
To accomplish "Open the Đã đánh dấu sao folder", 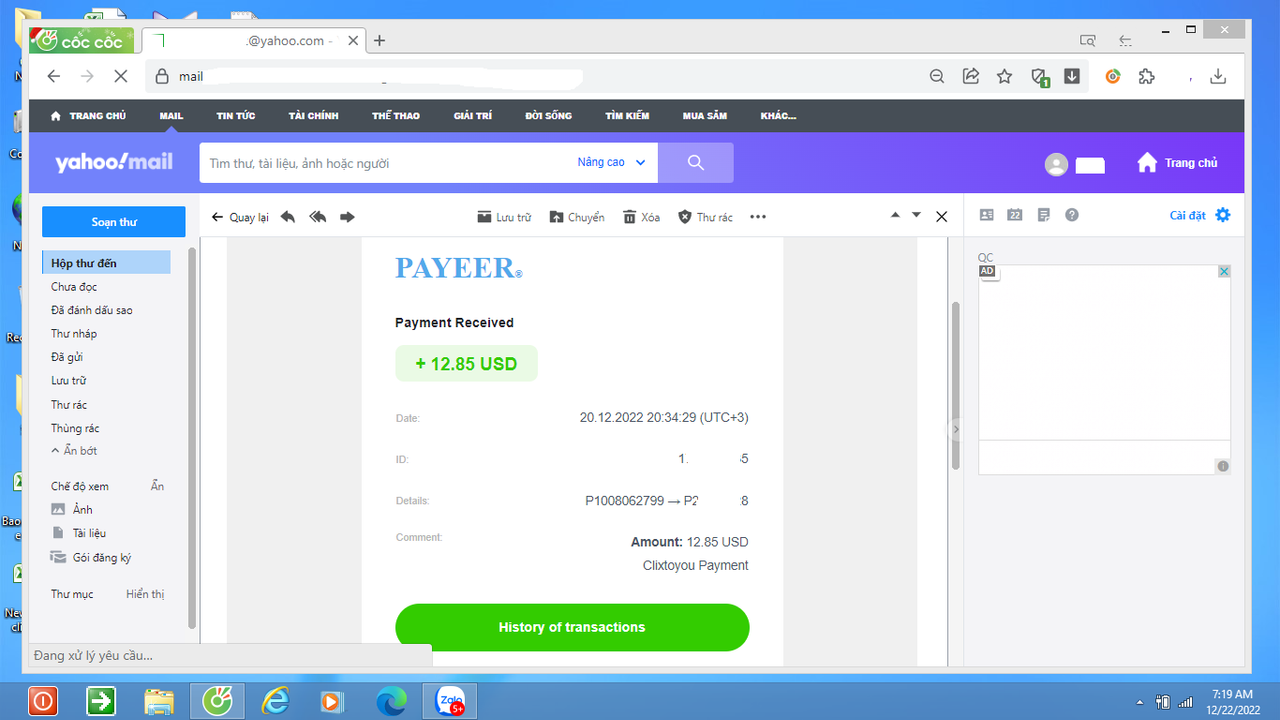I will tap(92, 310).
